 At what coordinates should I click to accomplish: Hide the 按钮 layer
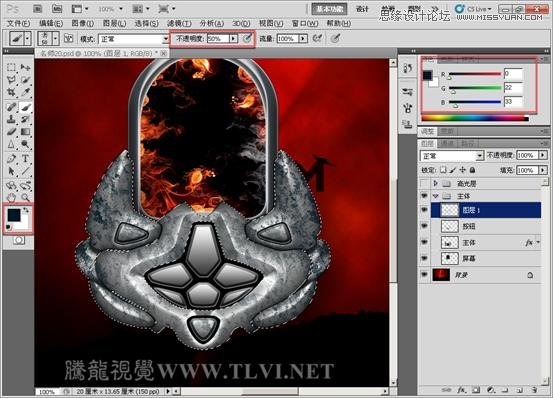[x=424, y=226]
